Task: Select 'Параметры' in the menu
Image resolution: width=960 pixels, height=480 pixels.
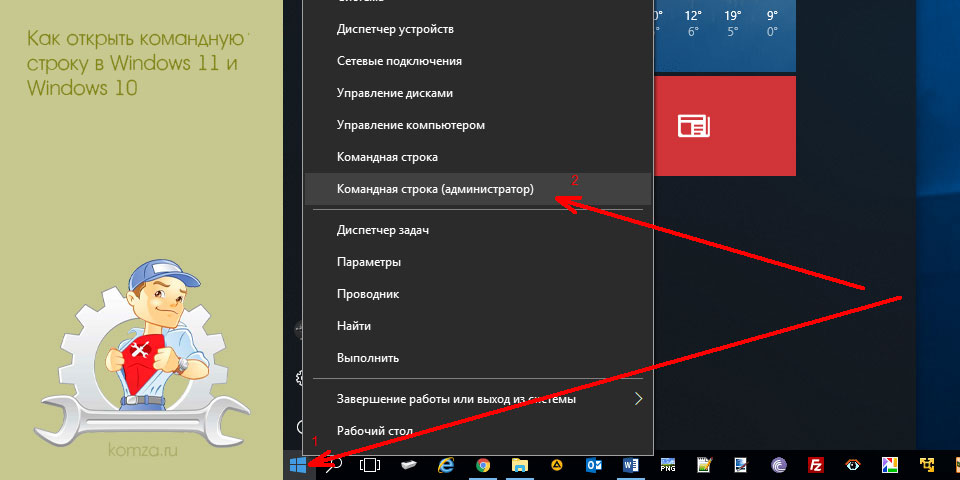Action: 478,262
